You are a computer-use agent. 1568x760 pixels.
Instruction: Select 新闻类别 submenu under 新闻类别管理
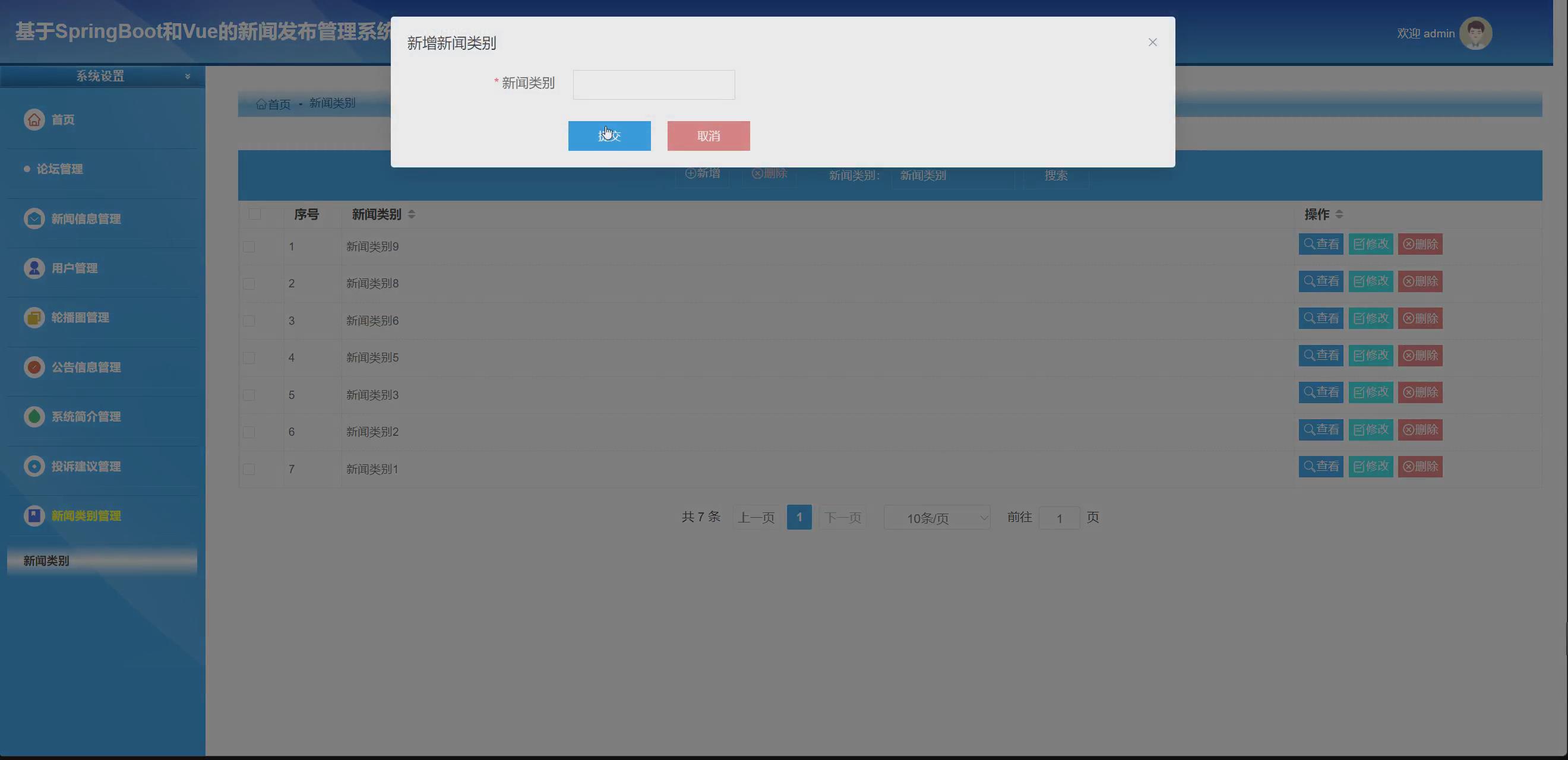pos(46,560)
